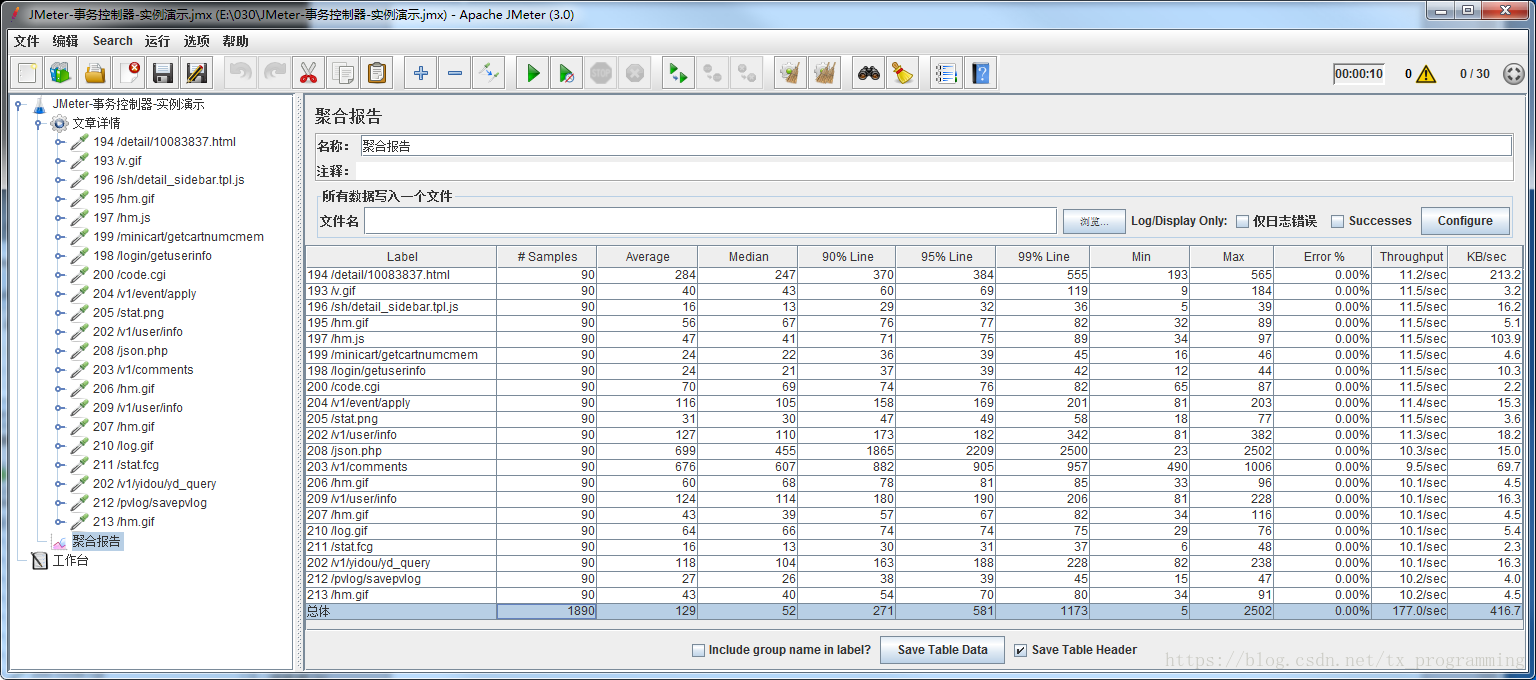Click the New test plan icon
Image resolution: width=1536 pixels, height=680 pixels.
coord(28,73)
